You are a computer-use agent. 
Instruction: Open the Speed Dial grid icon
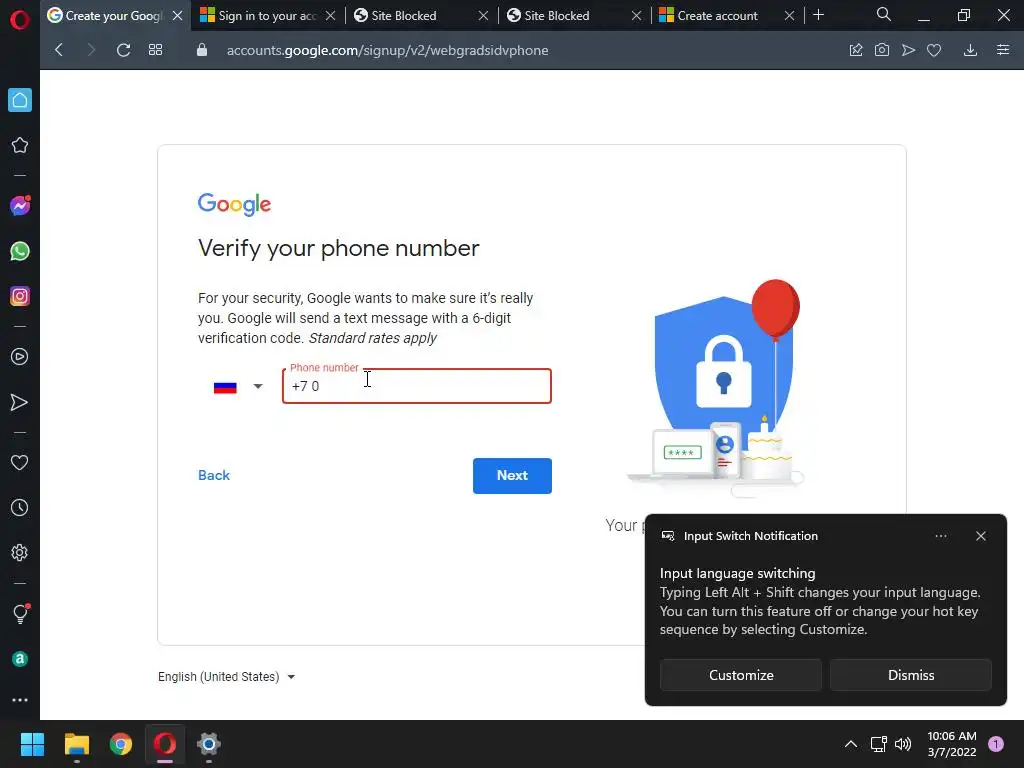tap(155, 50)
